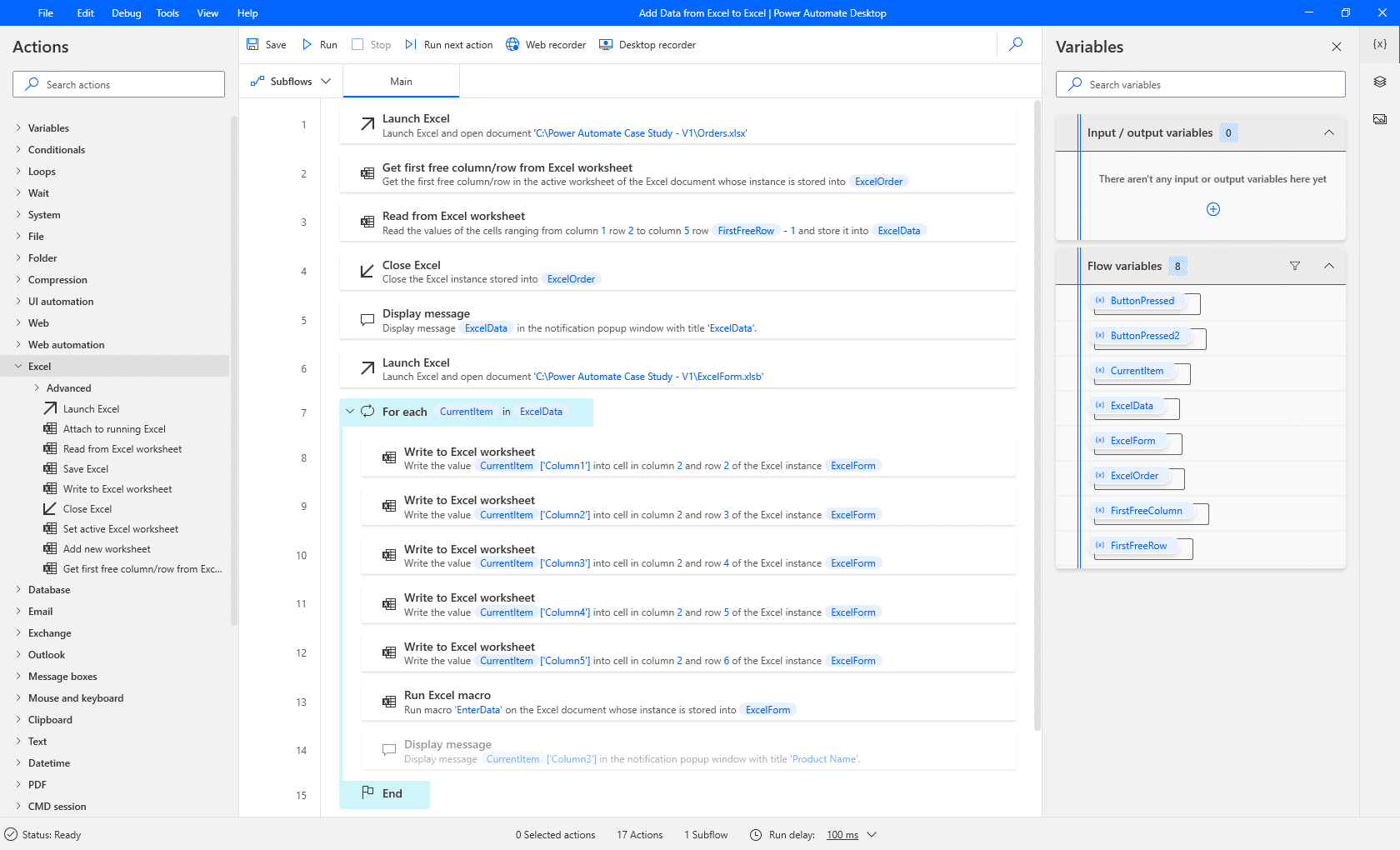Viewport: 1400px width, 850px height.
Task: Collapse the Flow variables section
Action: [x=1327, y=265]
